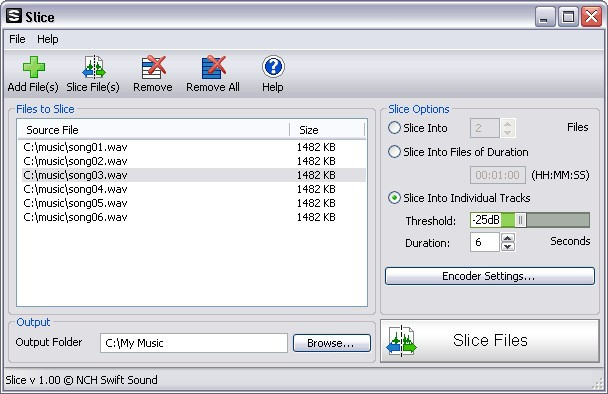
Task: Open Encoder Settings dialog
Action: coord(489,276)
